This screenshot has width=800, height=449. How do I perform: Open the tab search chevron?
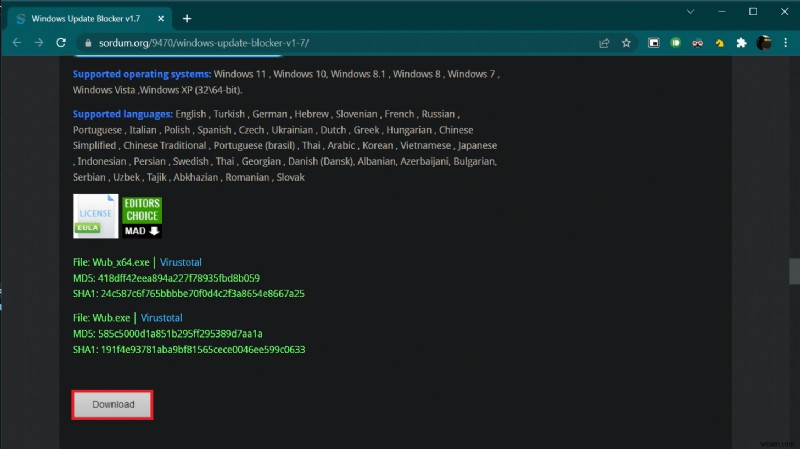pyautogui.click(x=690, y=12)
